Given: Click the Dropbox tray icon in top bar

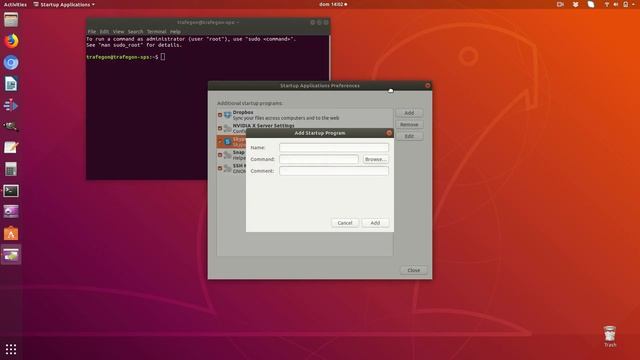Looking at the screenshot, I should tap(576, 4).
